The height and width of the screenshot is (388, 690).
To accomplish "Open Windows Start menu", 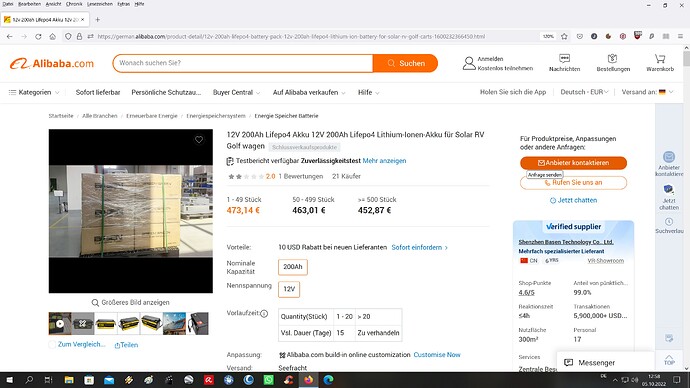I will [9, 380].
